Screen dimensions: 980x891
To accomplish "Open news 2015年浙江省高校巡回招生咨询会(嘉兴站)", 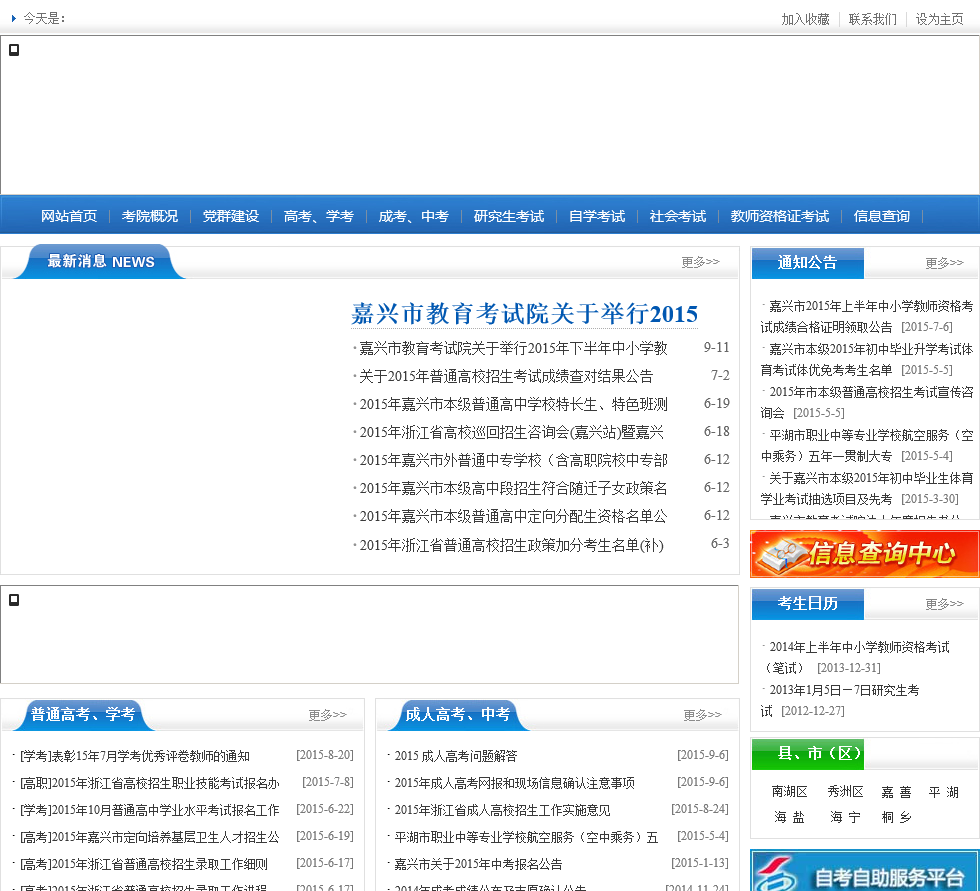I will [x=511, y=432].
